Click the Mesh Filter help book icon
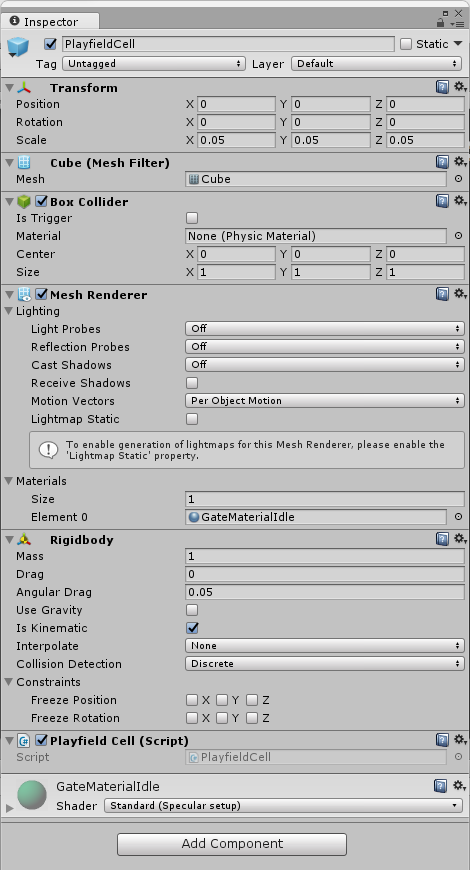Image resolution: width=470 pixels, height=870 pixels. pos(442,162)
